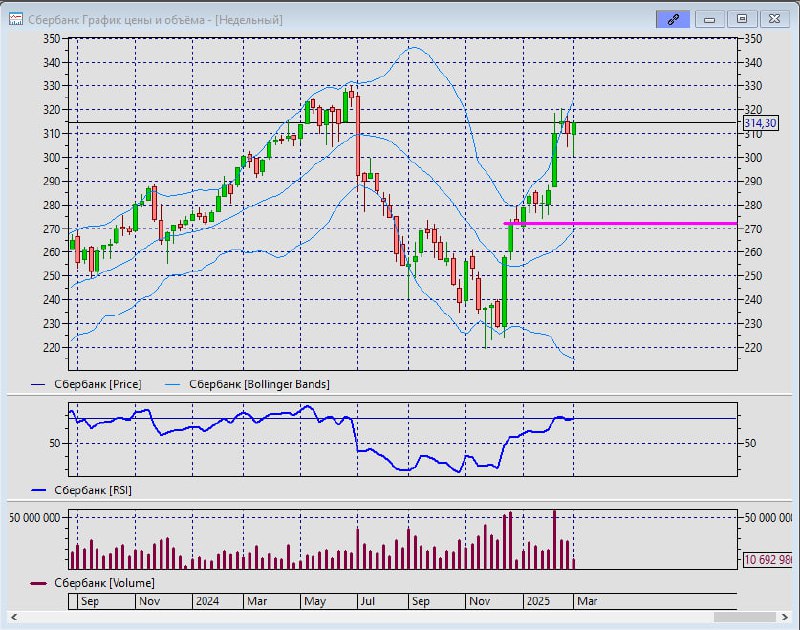Image resolution: width=800 pixels, height=630 pixels.
Task: Click the last Mar label on time axis
Action: pyautogui.click(x=587, y=601)
